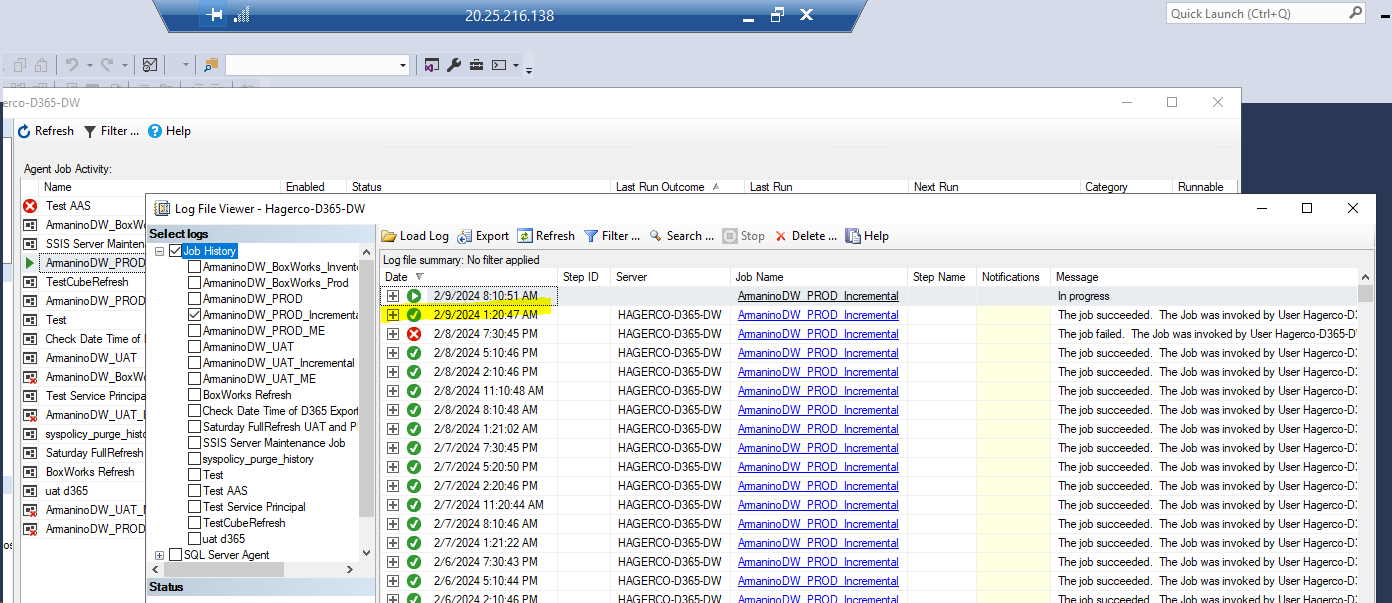Open Filter in the Job Activity Monitor
Image resolution: width=1392 pixels, height=603 pixels.
click(111, 131)
